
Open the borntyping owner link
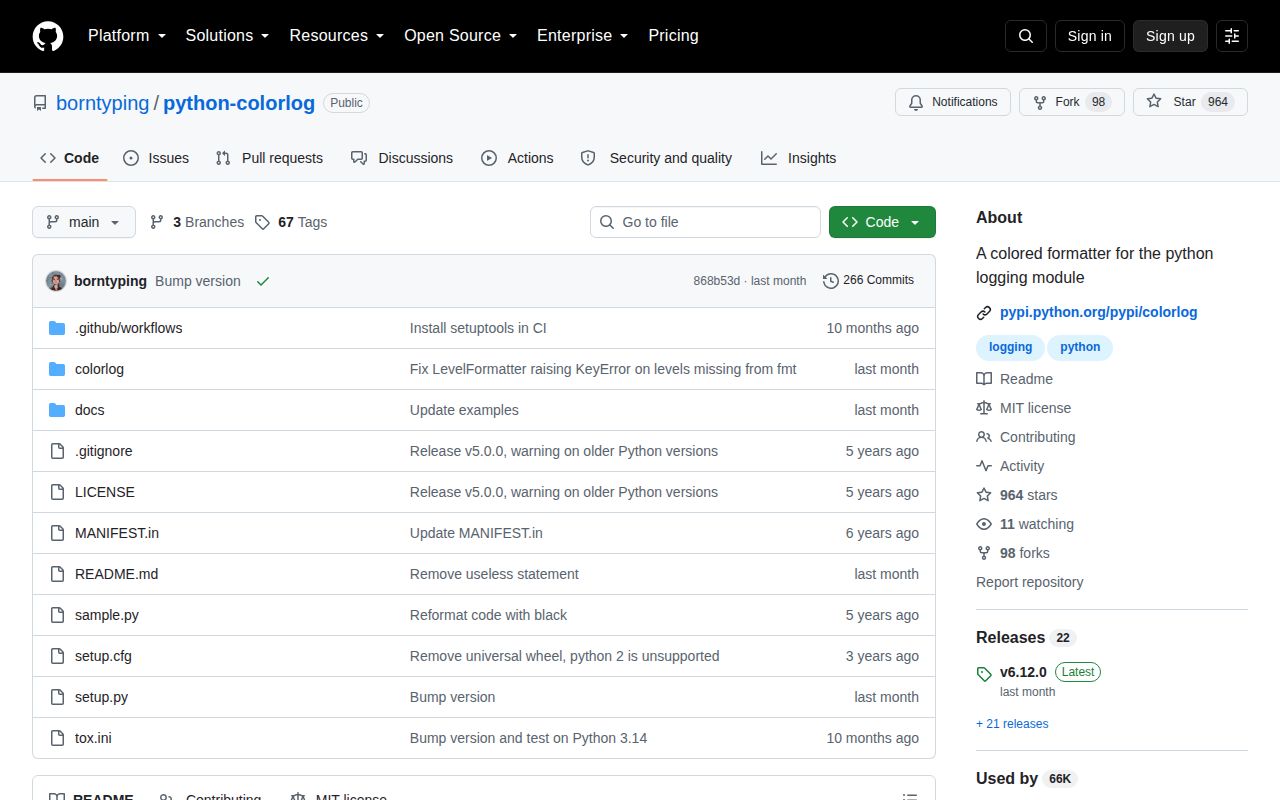click(x=102, y=103)
